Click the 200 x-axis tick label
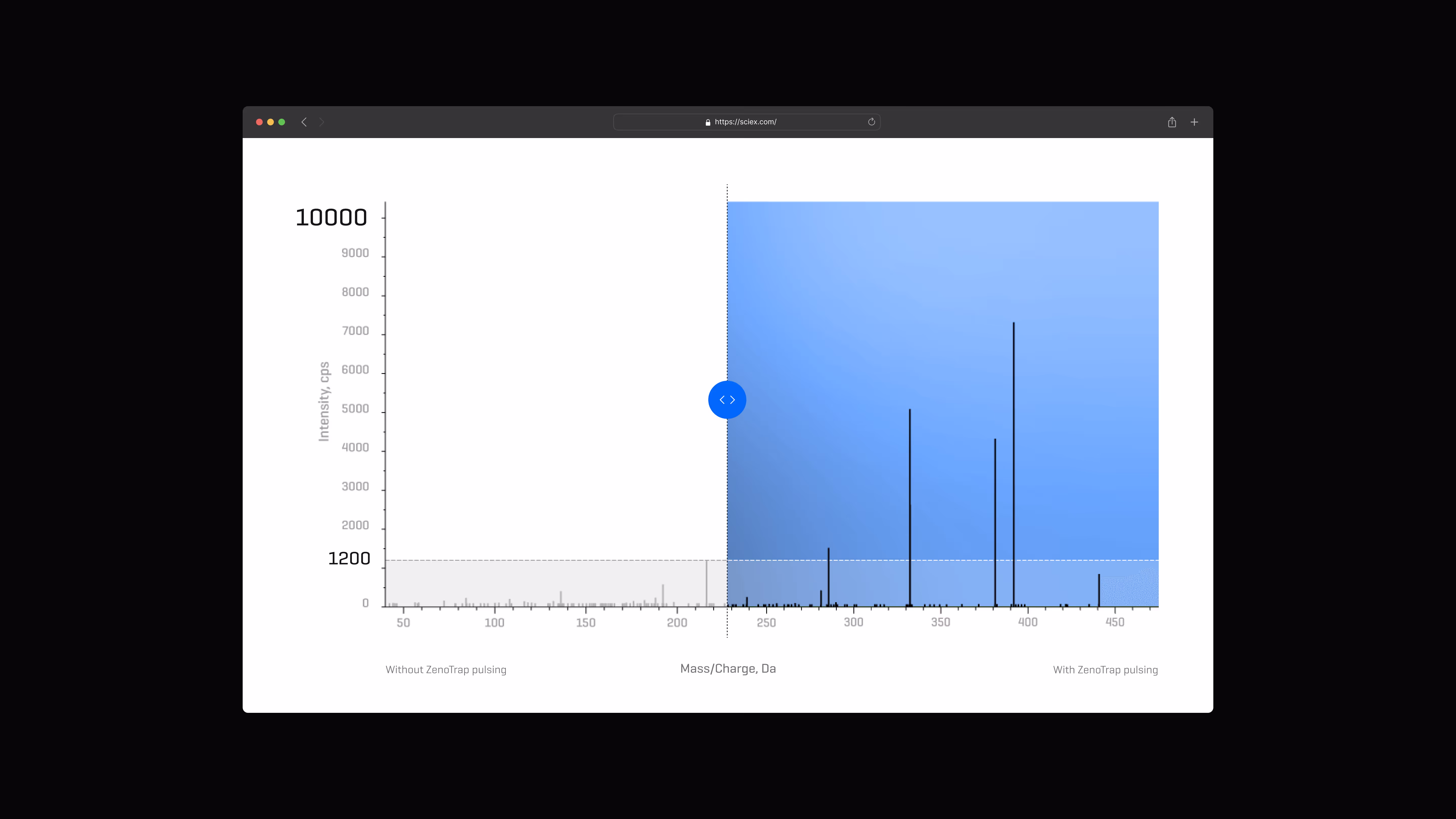The width and height of the screenshot is (1456, 819). point(677,623)
